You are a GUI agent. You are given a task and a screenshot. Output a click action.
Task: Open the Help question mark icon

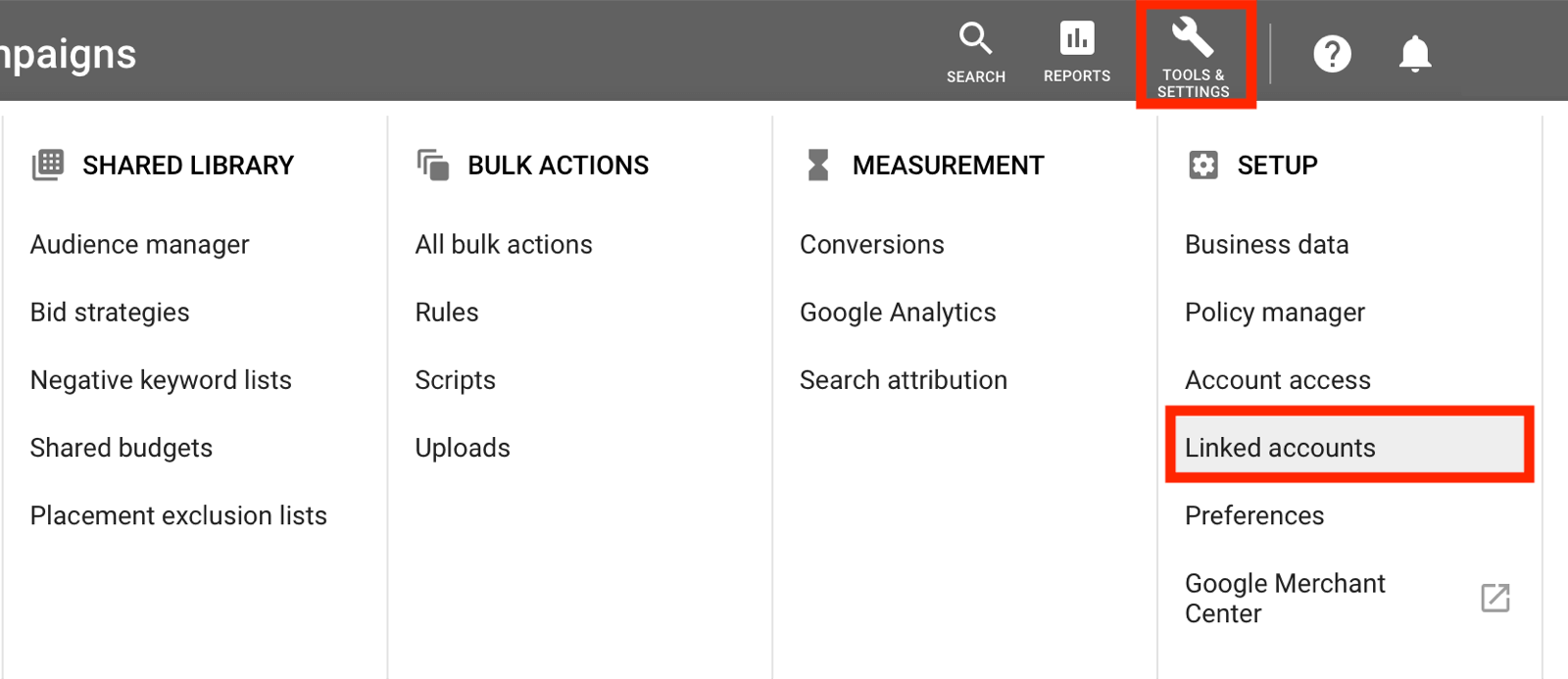[x=1332, y=54]
